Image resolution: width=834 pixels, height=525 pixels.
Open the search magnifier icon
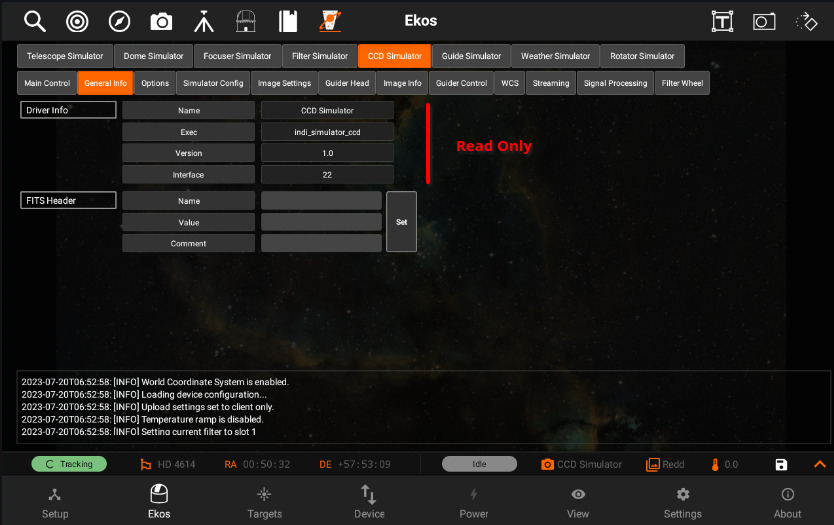tap(35, 21)
